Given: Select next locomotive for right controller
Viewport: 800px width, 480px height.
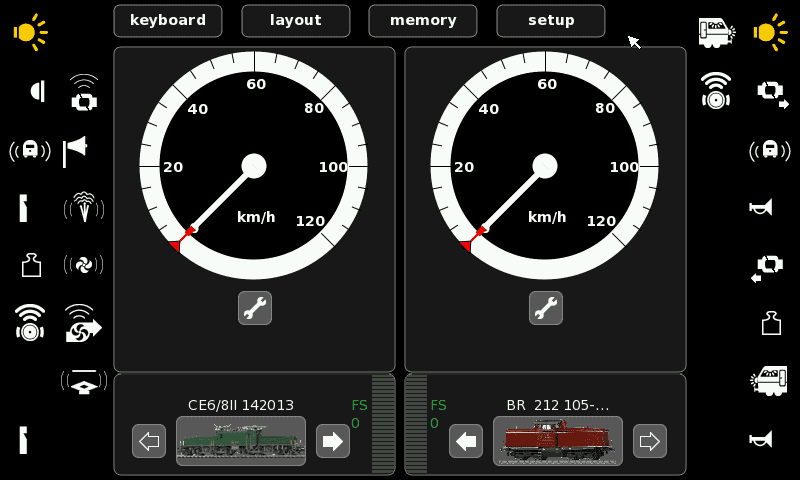Looking at the screenshot, I should (x=650, y=441).
